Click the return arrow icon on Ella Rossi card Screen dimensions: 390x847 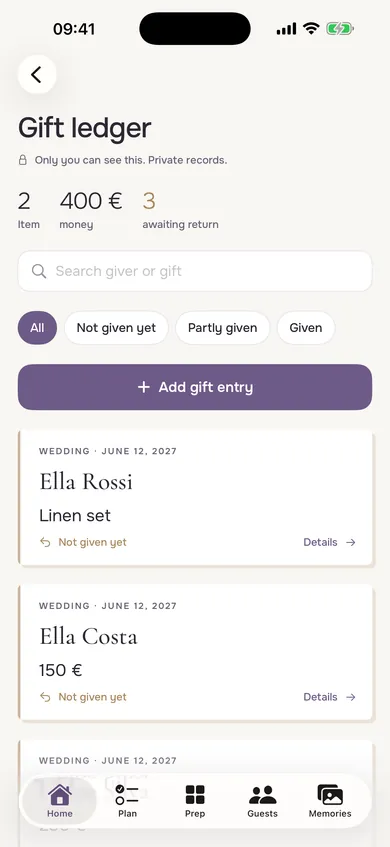[x=45, y=542]
